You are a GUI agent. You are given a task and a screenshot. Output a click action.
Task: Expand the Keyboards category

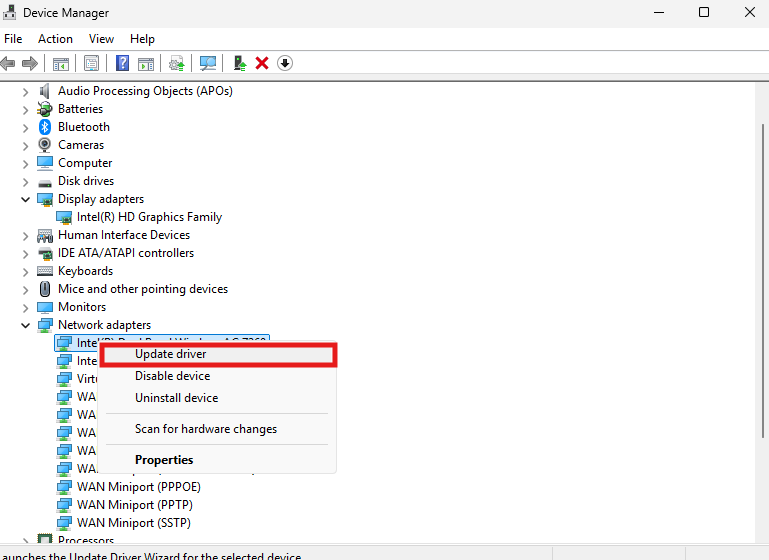(x=26, y=271)
